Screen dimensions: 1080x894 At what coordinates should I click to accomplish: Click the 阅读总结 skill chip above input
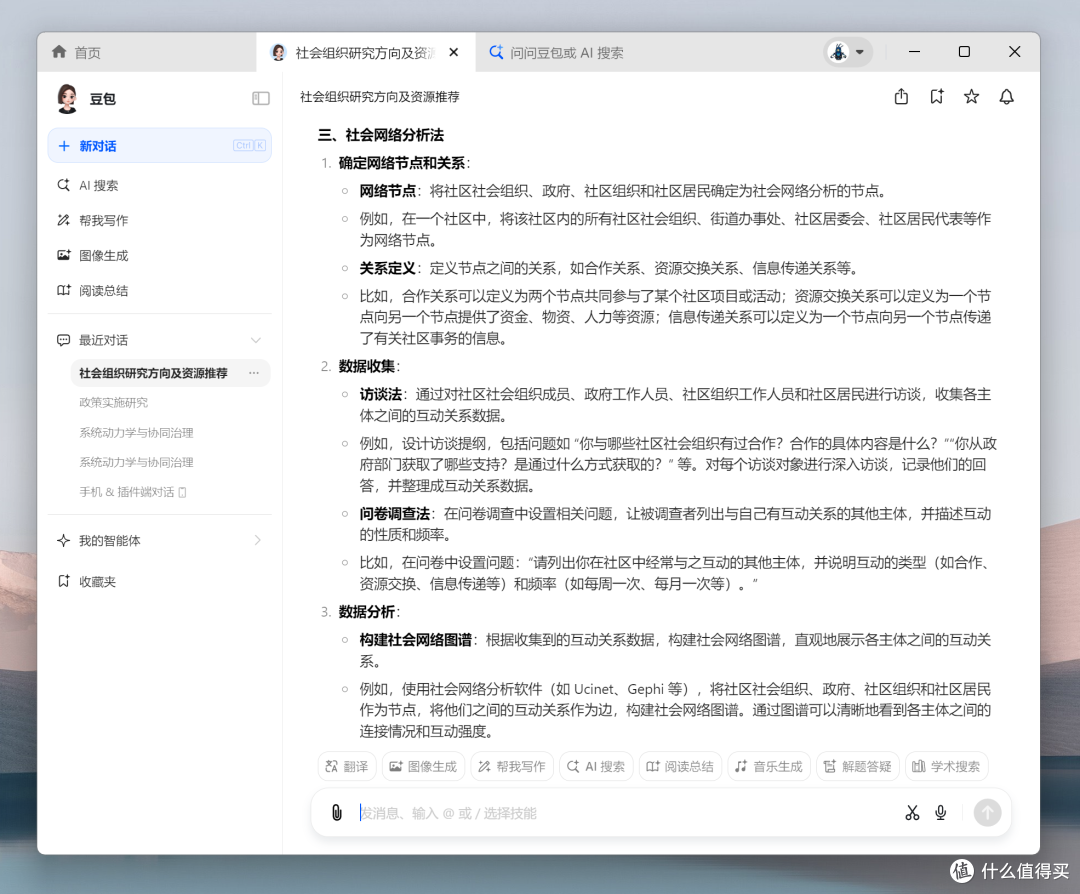[681, 767]
